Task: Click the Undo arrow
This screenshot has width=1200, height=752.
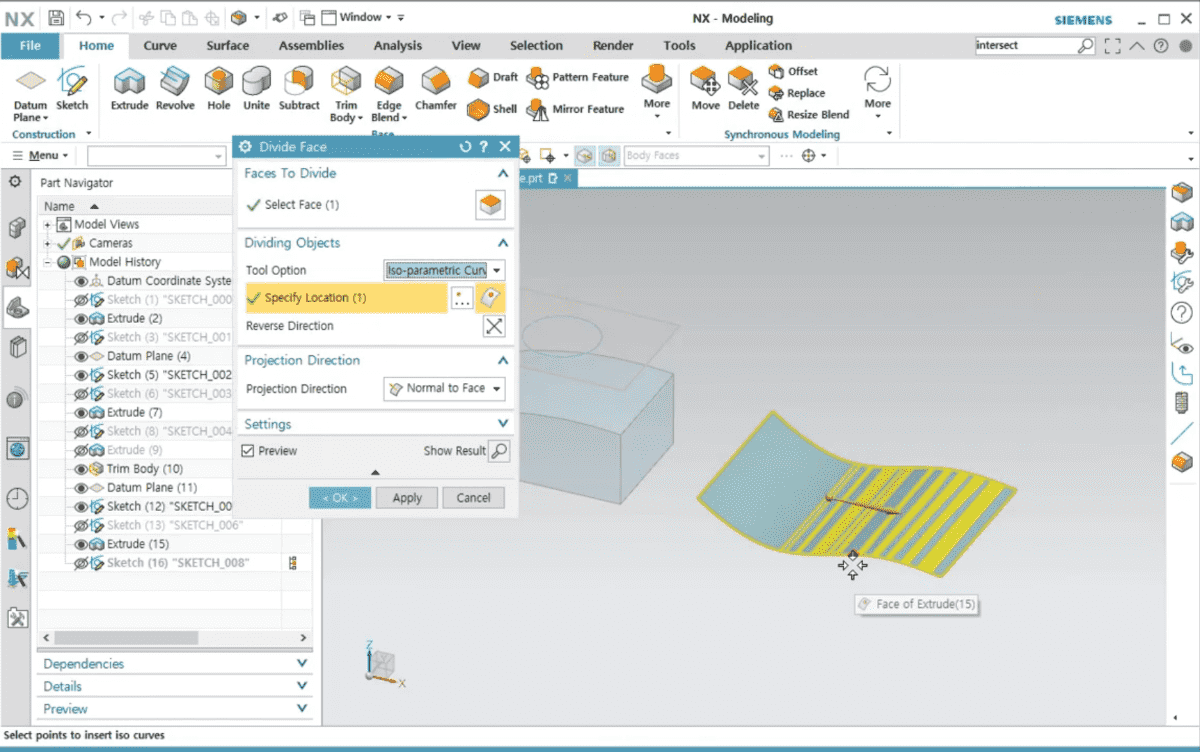Action: 84,17
